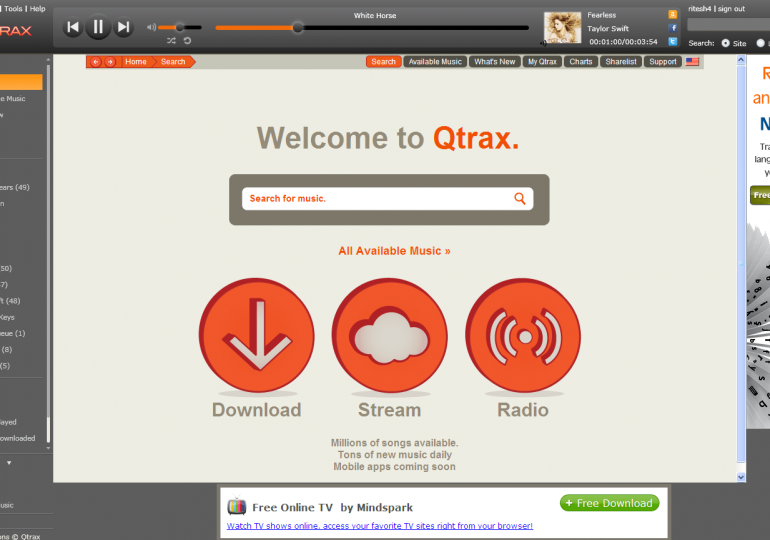Viewport: 770px width, 540px height.
Task: Toggle repeat playback mode
Action: tap(187, 41)
